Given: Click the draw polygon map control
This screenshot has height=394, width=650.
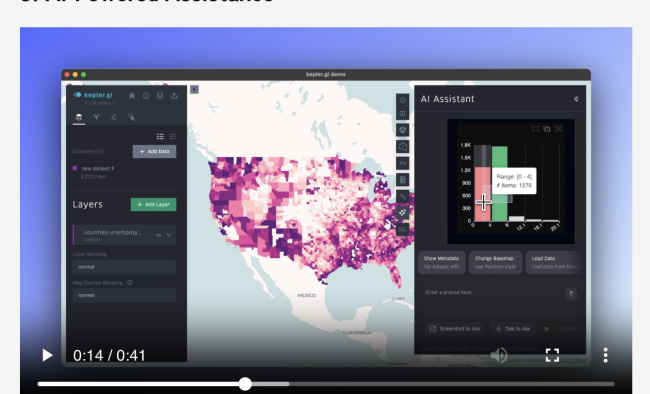Looking at the screenshot, I should coord(403,146).
